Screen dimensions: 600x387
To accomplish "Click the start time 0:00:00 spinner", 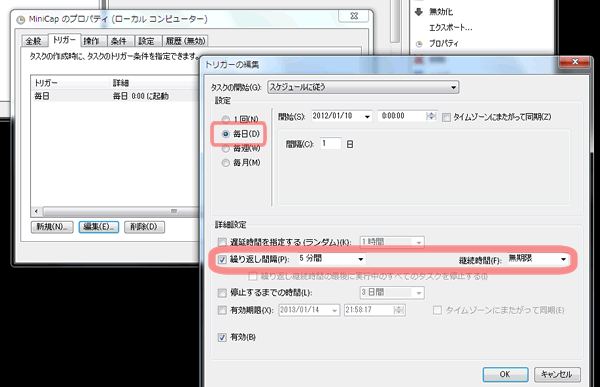I will (x=431, y=116).
